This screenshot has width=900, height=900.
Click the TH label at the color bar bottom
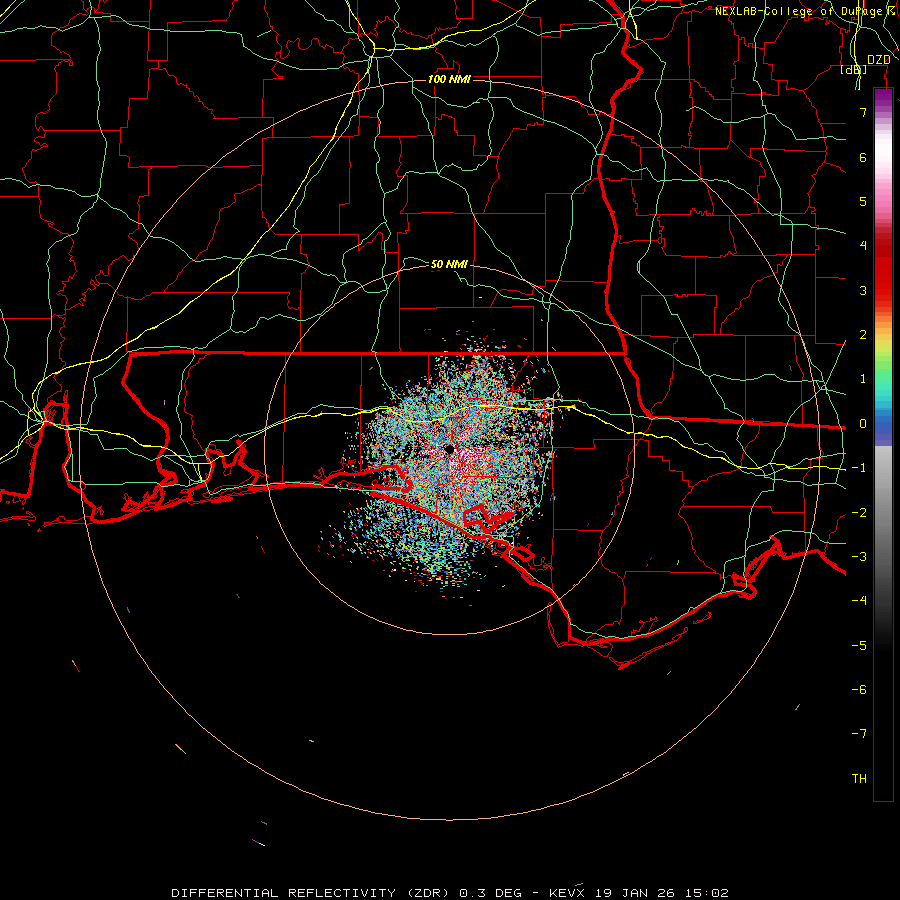859,778
